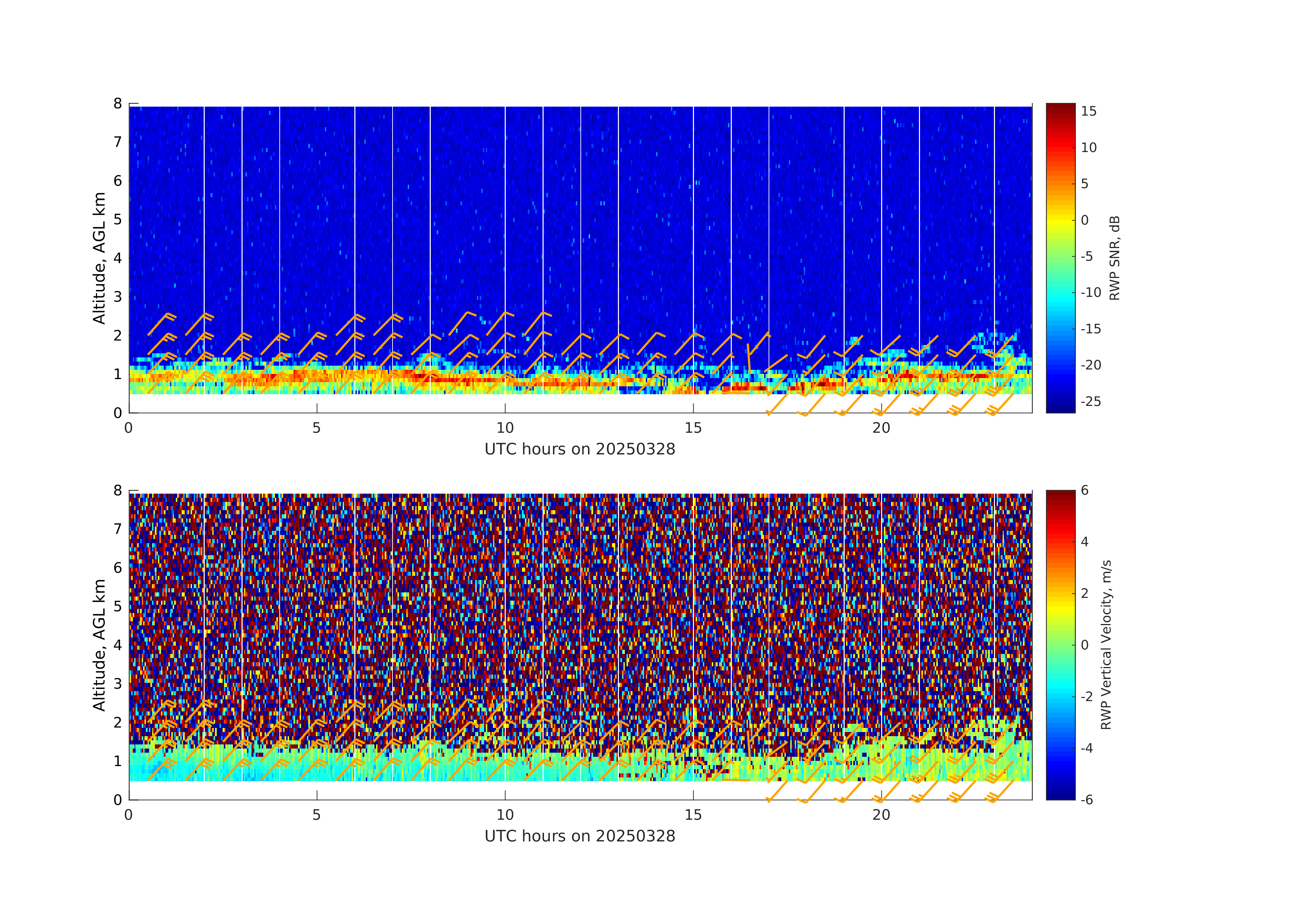The image size is (1316, 903).
Task: Click the 6 tick label atop the velocity colorbar
Action: click(1084, 490)
